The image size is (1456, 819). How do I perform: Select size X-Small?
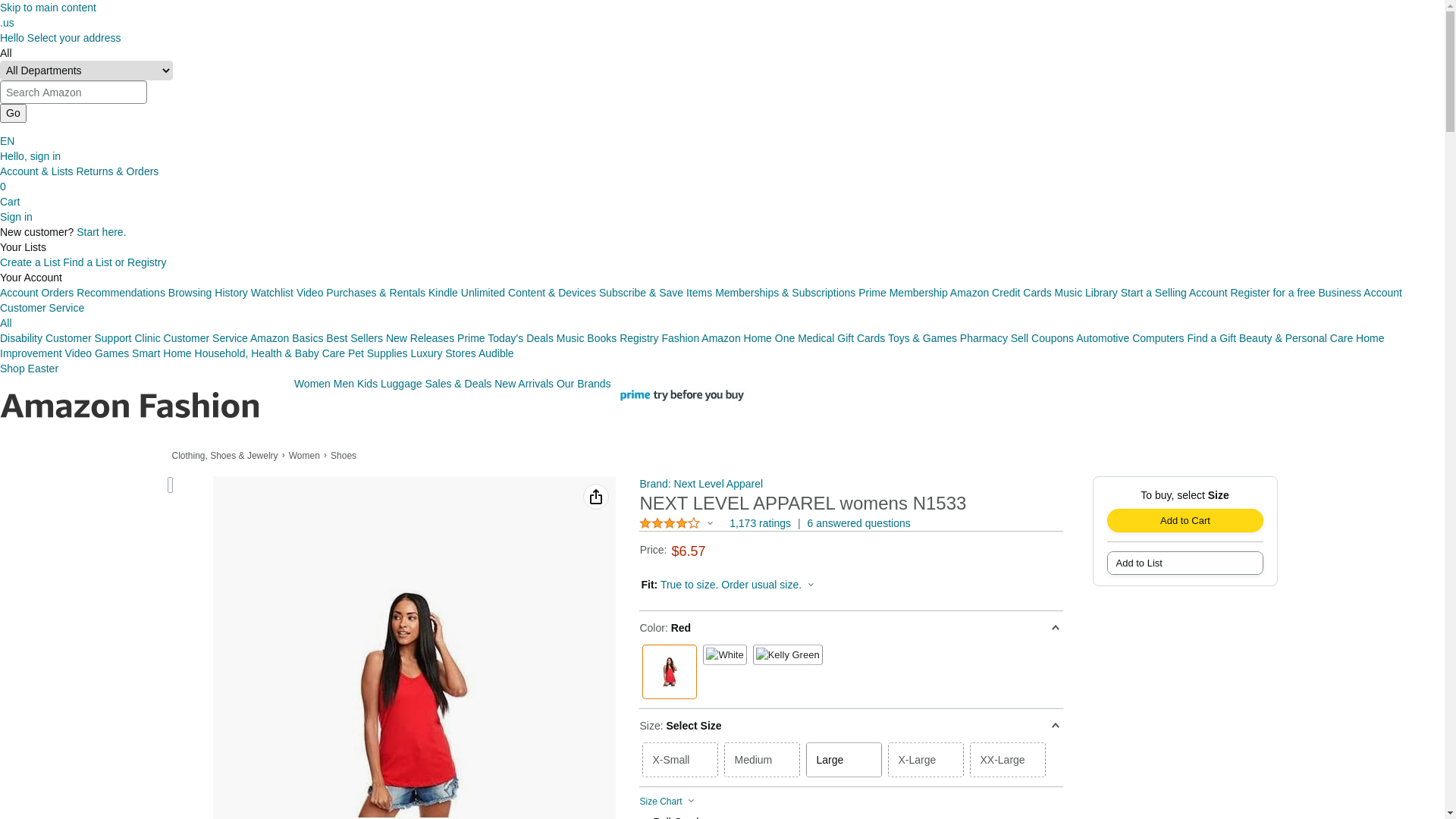coord(680,760)
